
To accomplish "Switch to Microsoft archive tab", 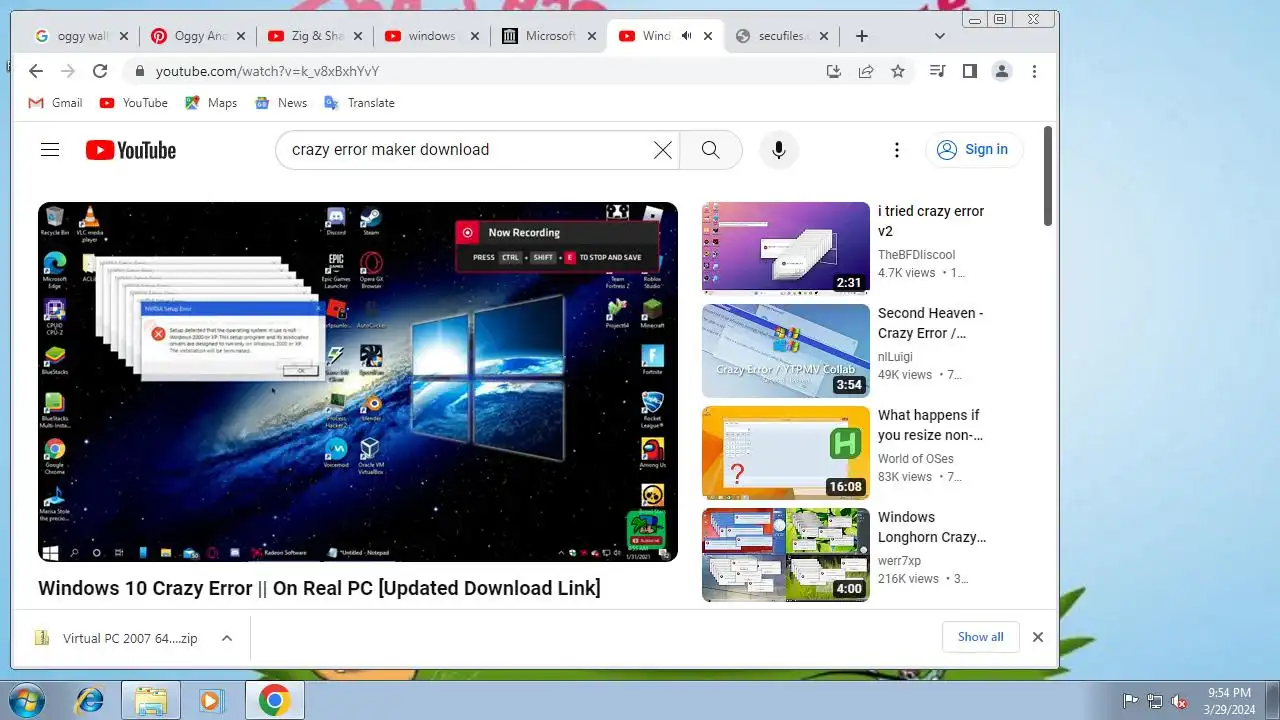I will tap(549, 36).
